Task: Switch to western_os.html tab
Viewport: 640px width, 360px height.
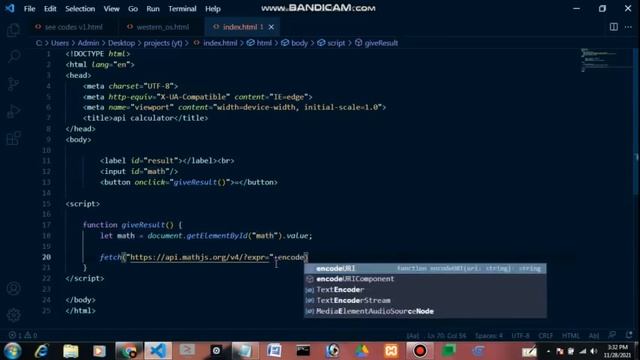Action: pyautogui.click(x=159, y=27)
